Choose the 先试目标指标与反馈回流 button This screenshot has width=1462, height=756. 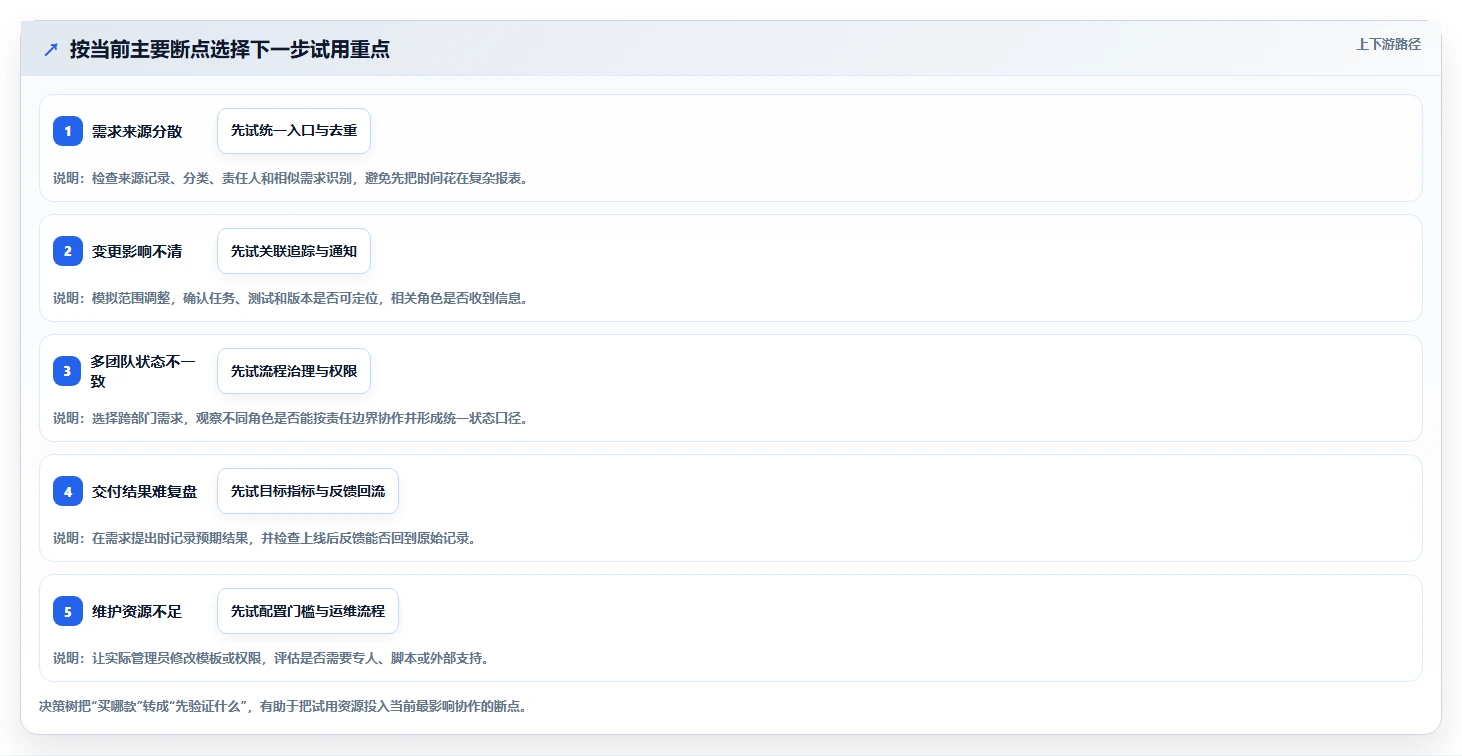308,491
